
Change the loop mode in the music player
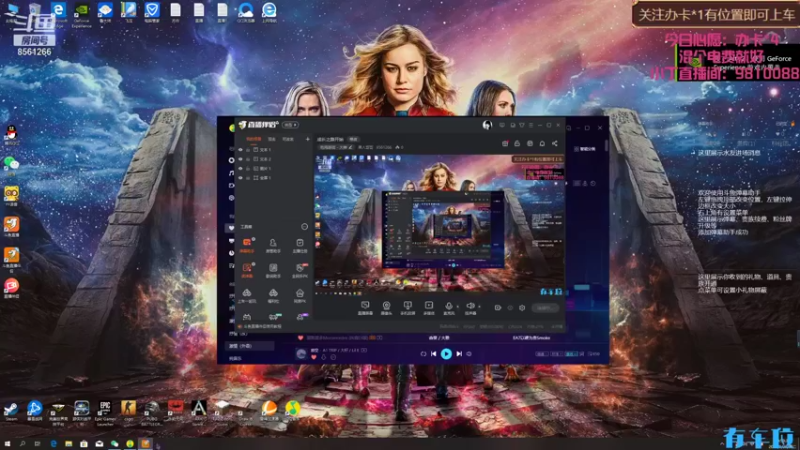423,354
